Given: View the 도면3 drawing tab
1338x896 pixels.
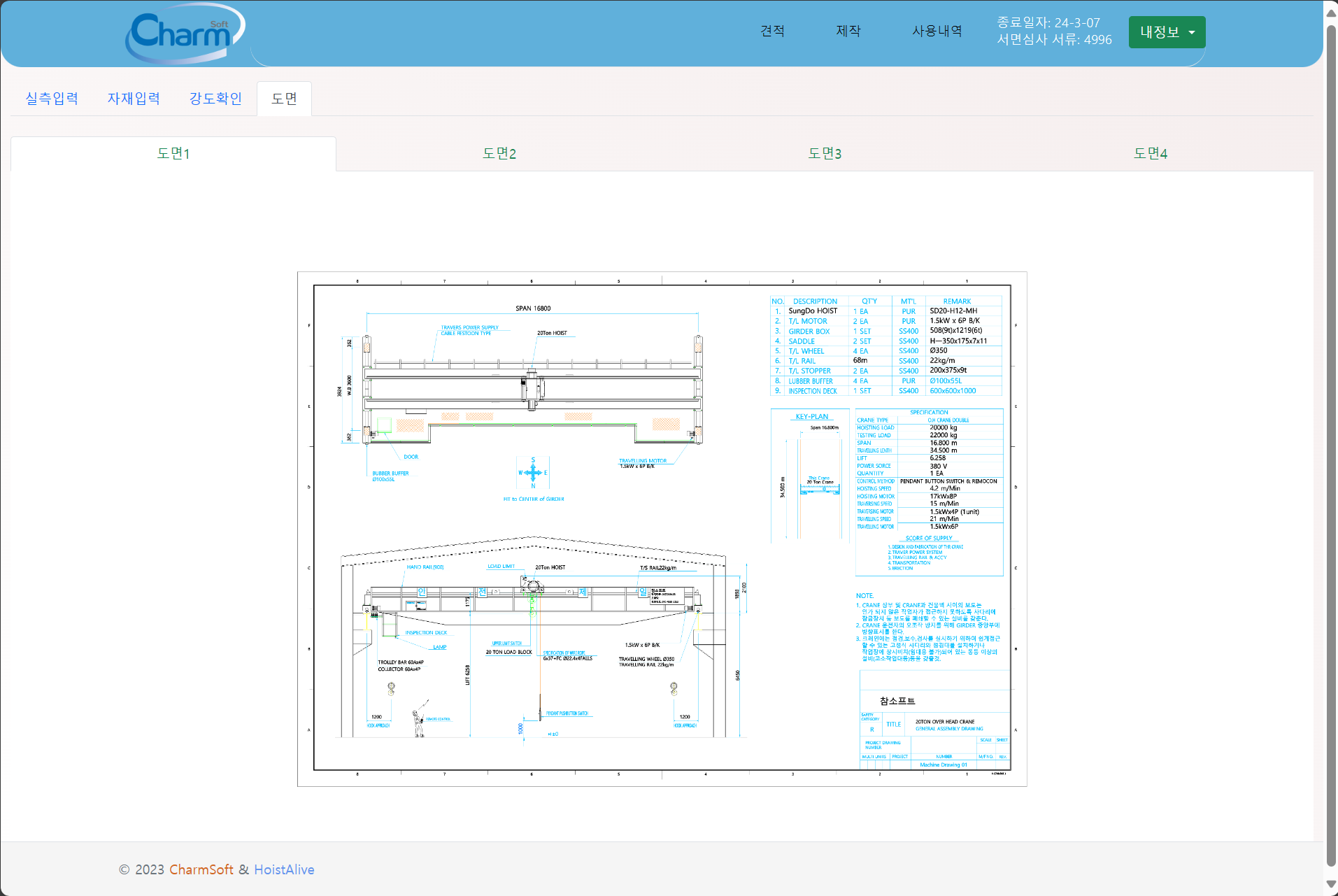Looking at the screenshot, I should click(x=825, y=154).
